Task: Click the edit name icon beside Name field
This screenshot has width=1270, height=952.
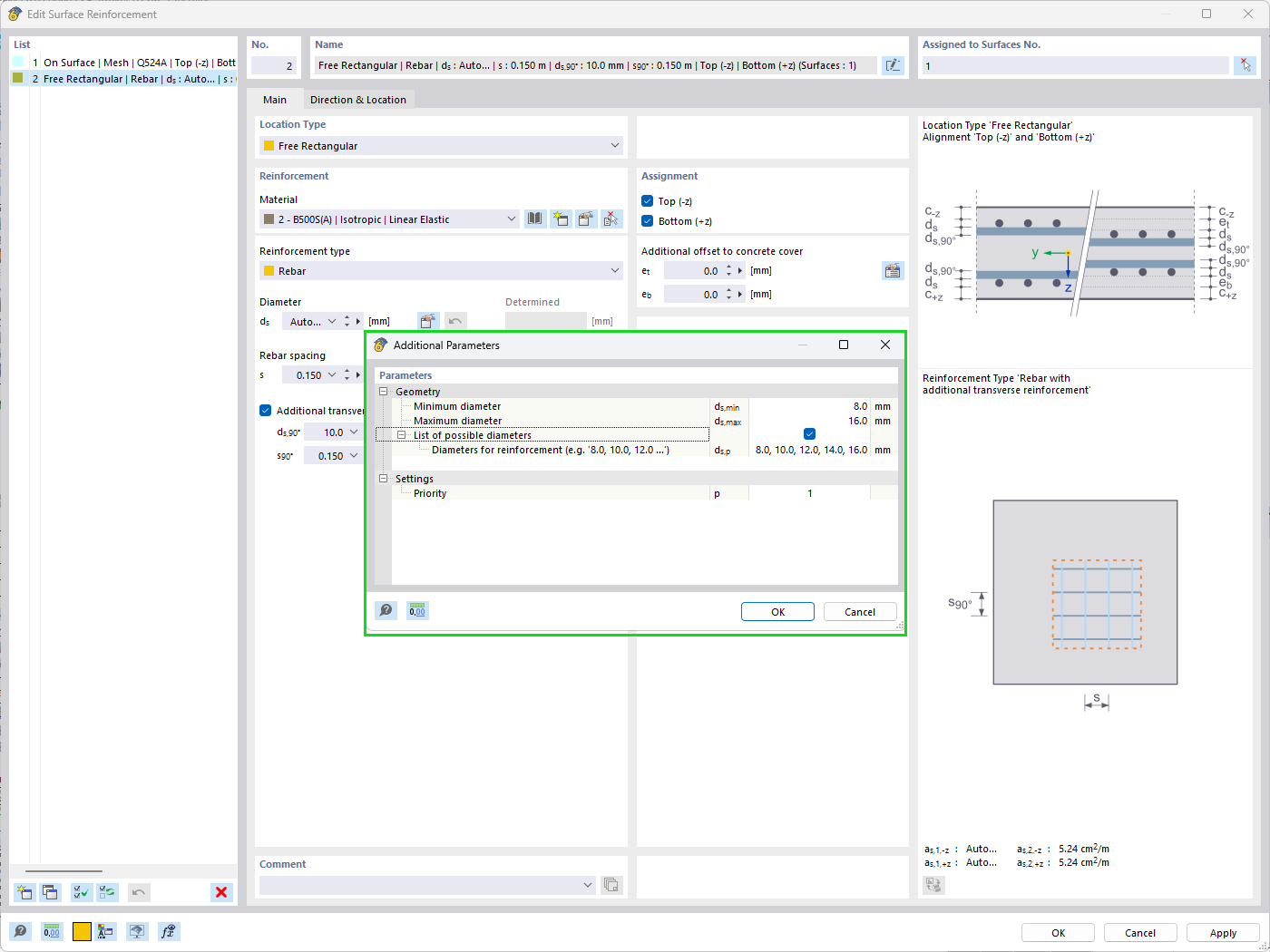Action: 893,65
